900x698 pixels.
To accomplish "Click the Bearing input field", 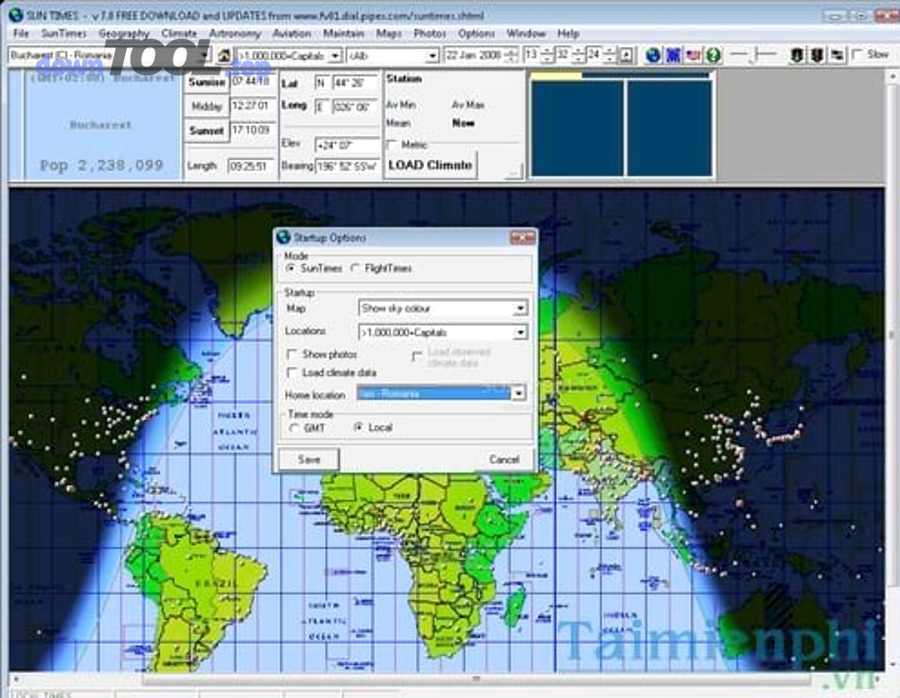I will pos(347,166).
